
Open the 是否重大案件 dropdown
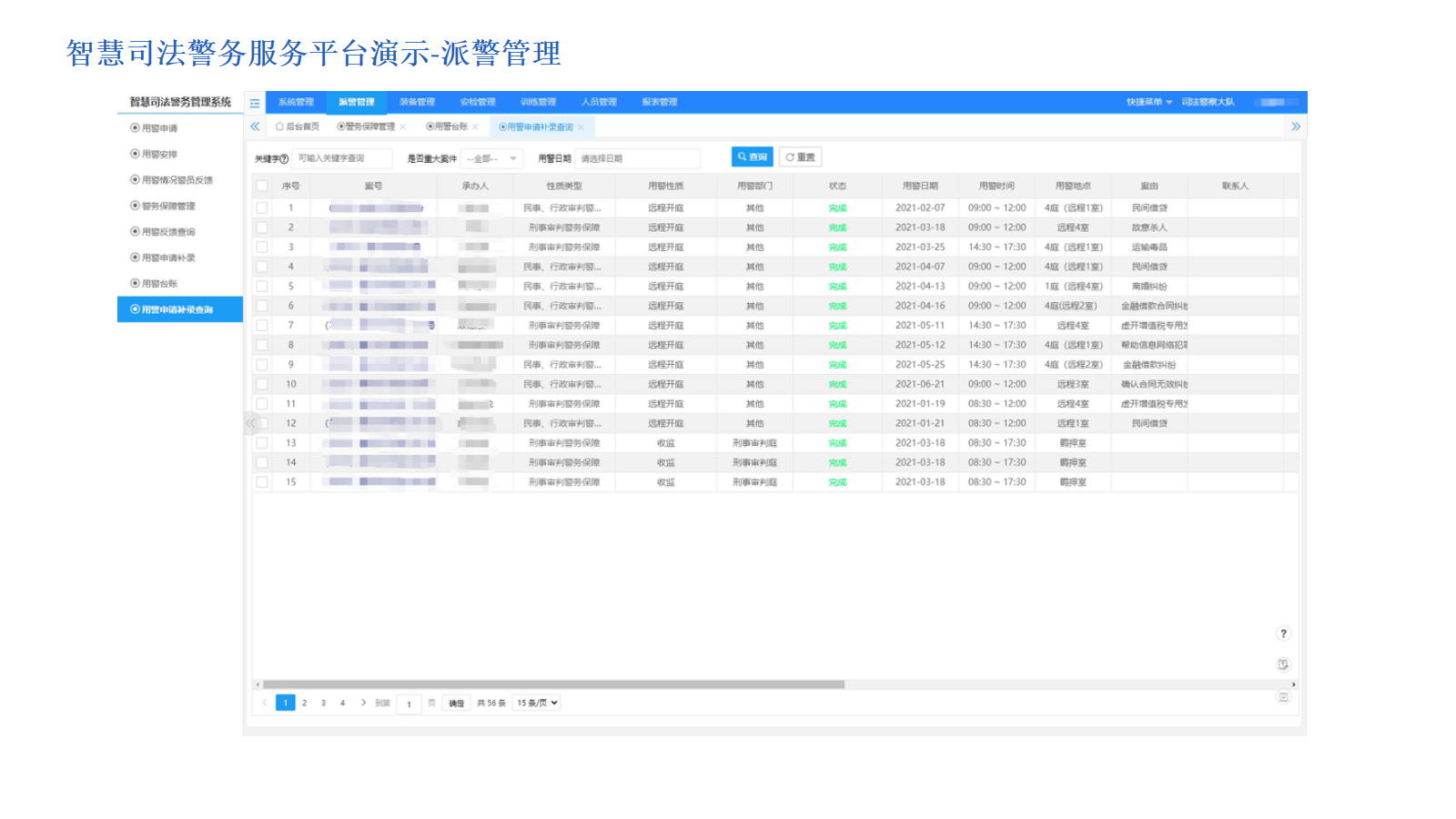(x=491, y=158)
